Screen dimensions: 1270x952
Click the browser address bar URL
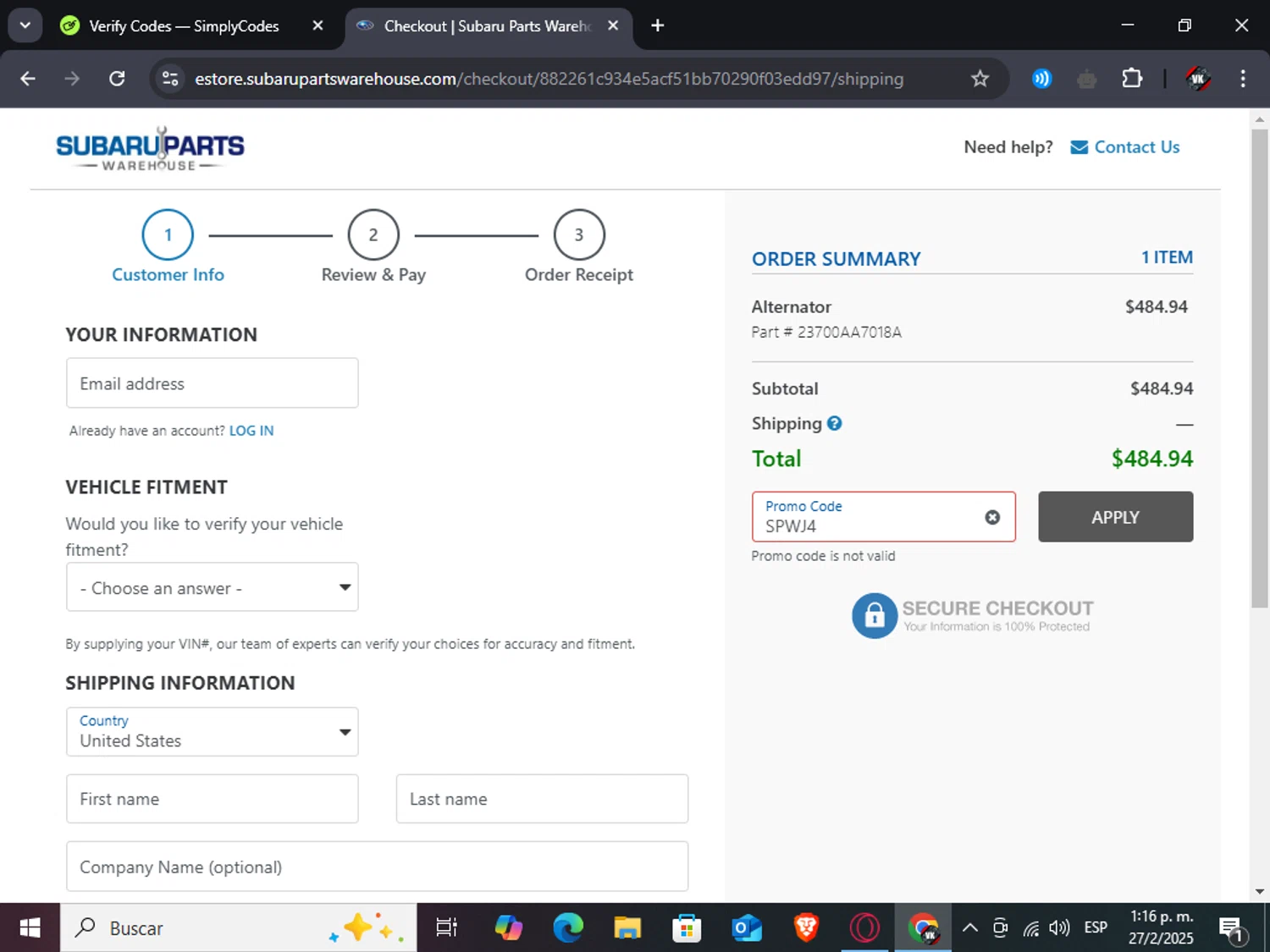549,79
